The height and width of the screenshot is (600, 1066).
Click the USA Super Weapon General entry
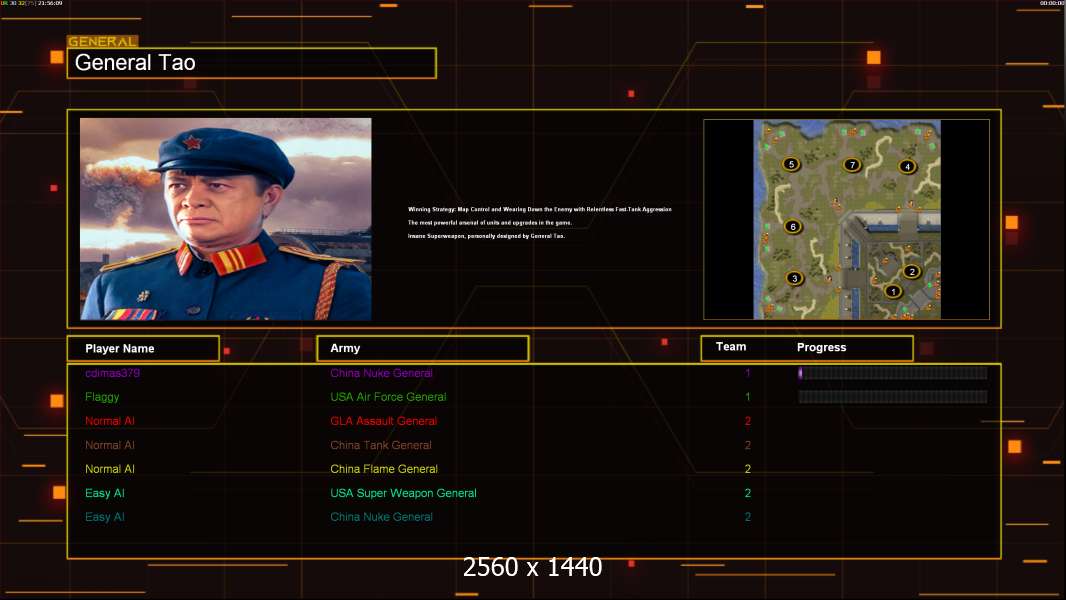pyautogui.click(x=403, y=493)
